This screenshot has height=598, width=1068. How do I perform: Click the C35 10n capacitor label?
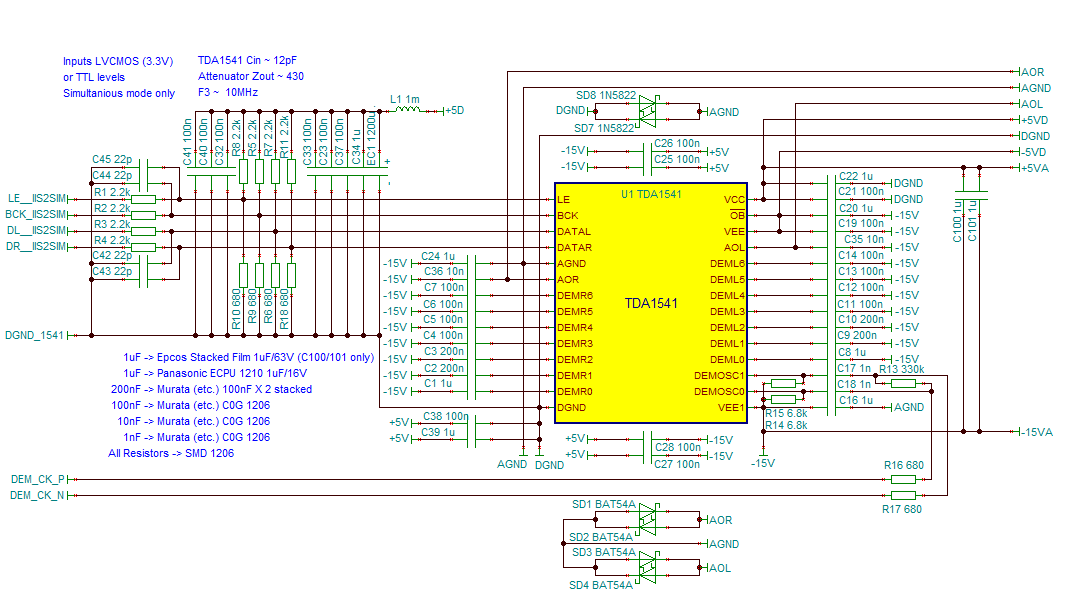pos(864,239)
